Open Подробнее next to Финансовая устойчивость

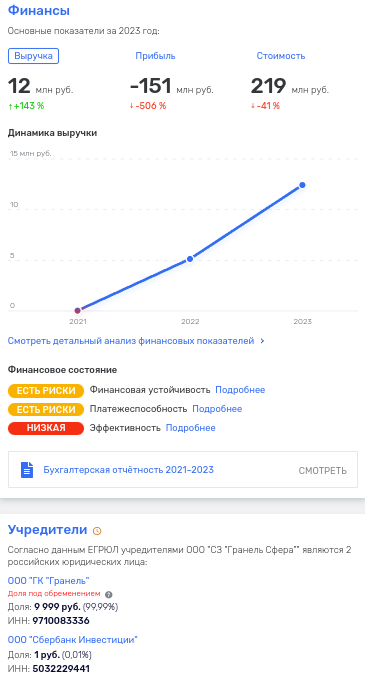(240, 390)
